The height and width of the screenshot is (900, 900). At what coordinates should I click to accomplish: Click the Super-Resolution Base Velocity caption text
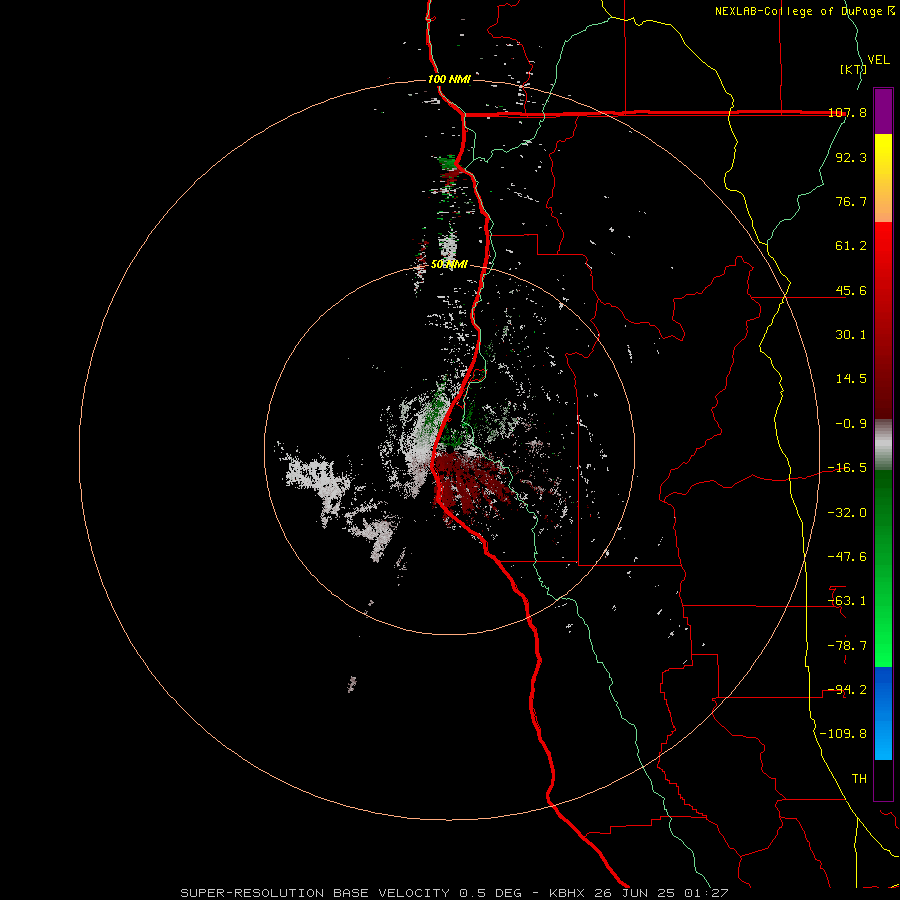[455, 893]
